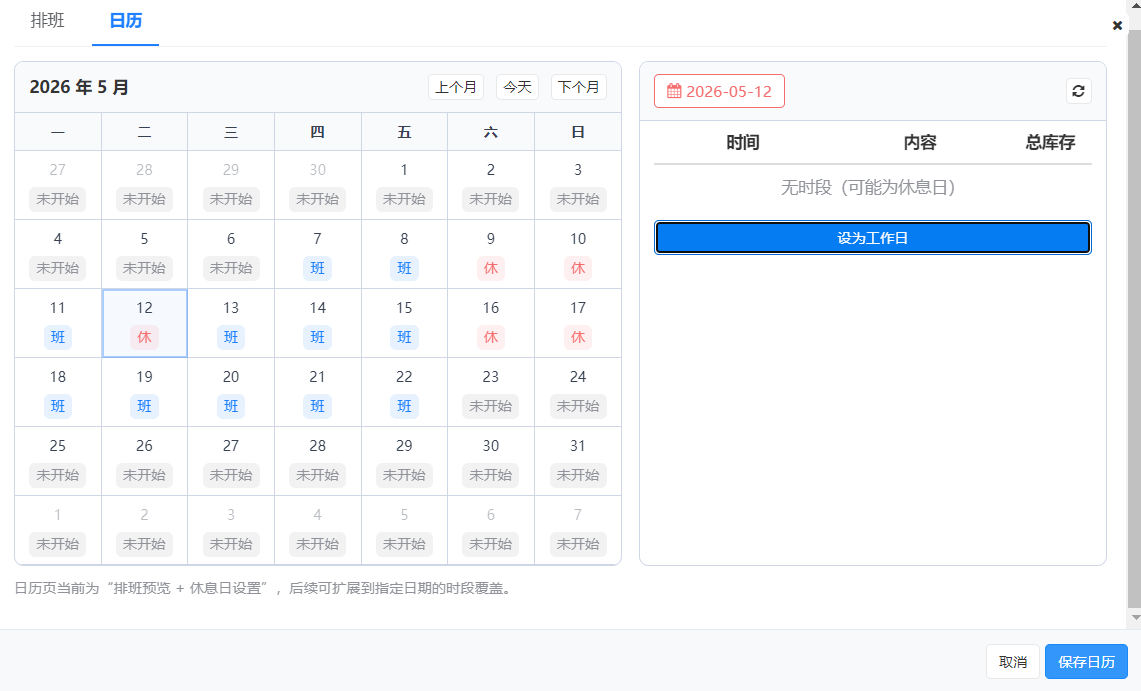Pick May 10 in the calendar
The width and height of the screenshot is (1141, 691).
(x=578, y=254)
